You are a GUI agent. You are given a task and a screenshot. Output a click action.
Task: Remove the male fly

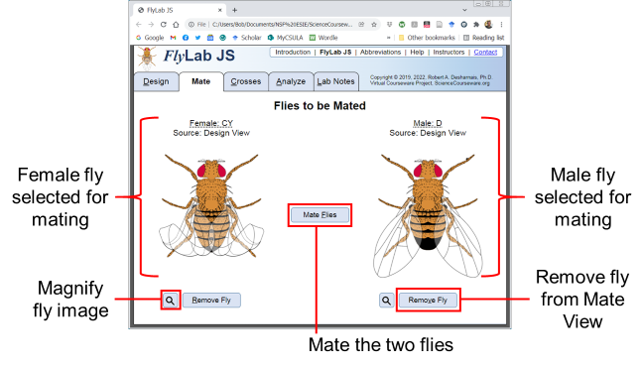click(428, 300)
